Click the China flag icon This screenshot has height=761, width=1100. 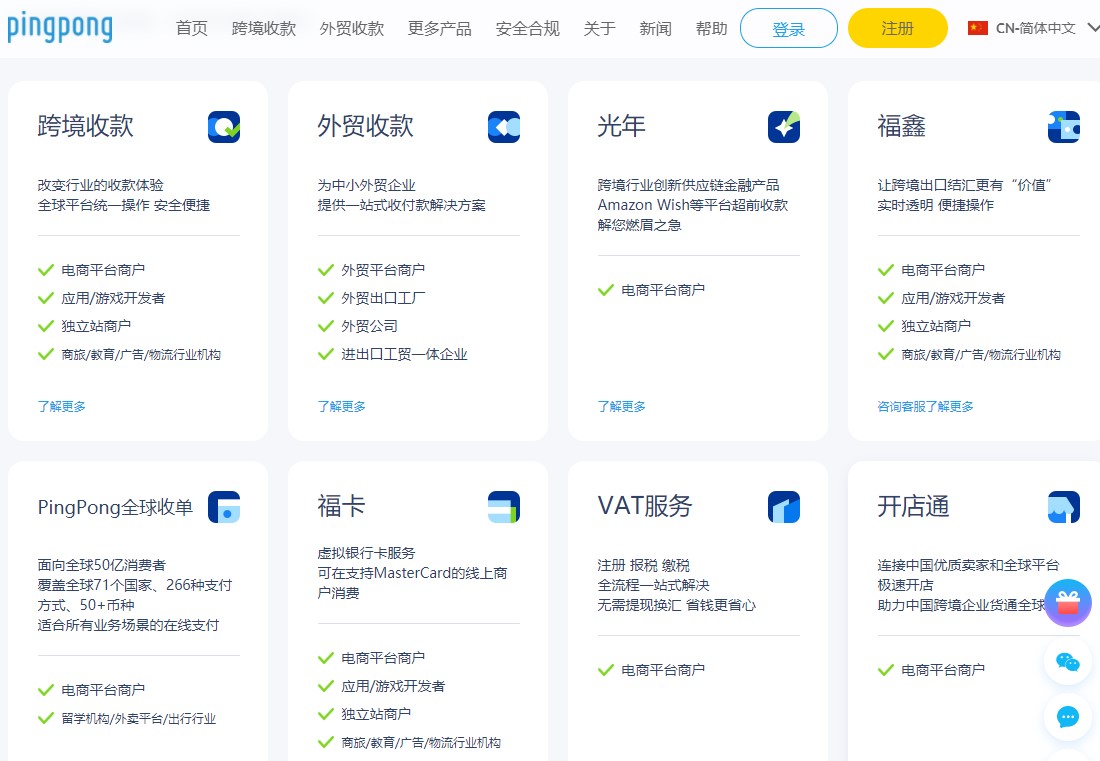(x=977, y=28)
